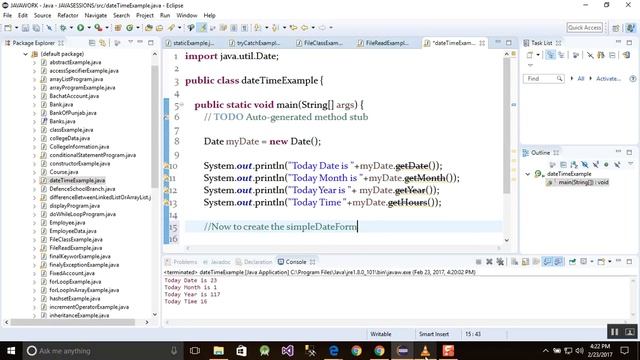Click the Windows Start button
Image resolution: width=640 pixels, height=360 pixels.
coord(11,351)
